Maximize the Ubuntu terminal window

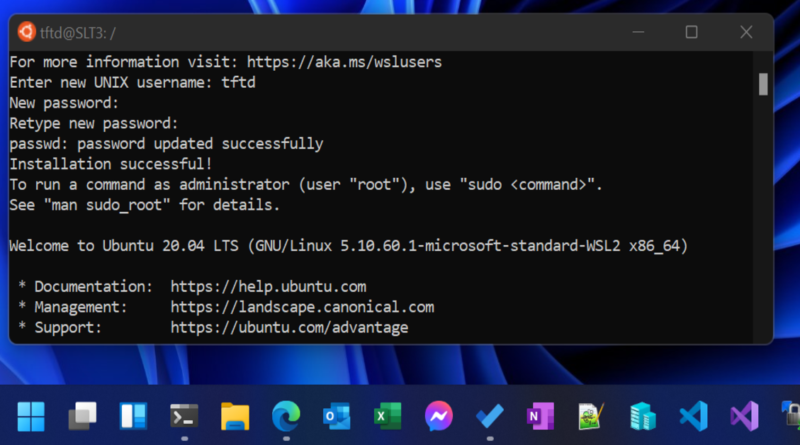[x=691, y=32]
